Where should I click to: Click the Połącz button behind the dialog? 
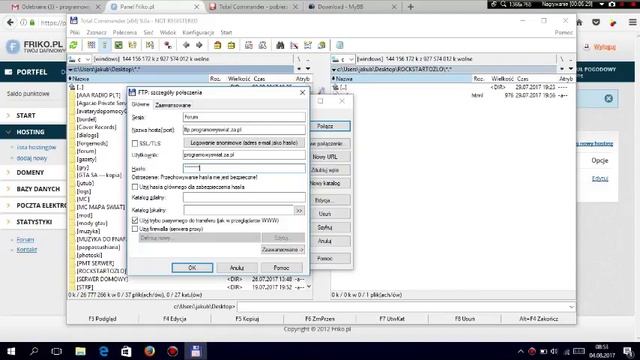point(329,126)
